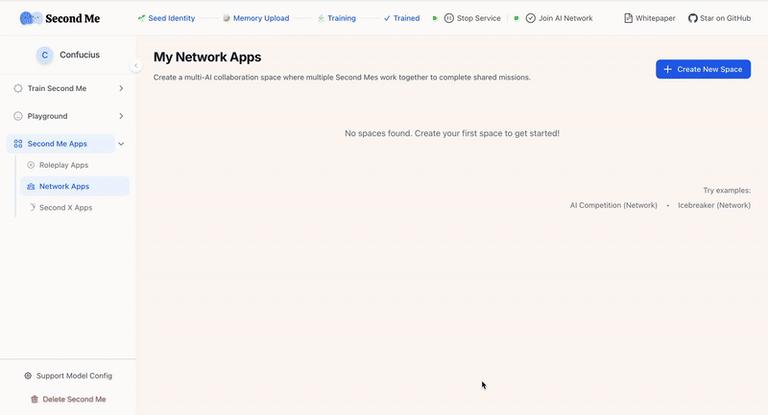The height and width of the screenshot is (415, 768).
Task: Click the Whitepaper document icon
Action: click(628, 18)
